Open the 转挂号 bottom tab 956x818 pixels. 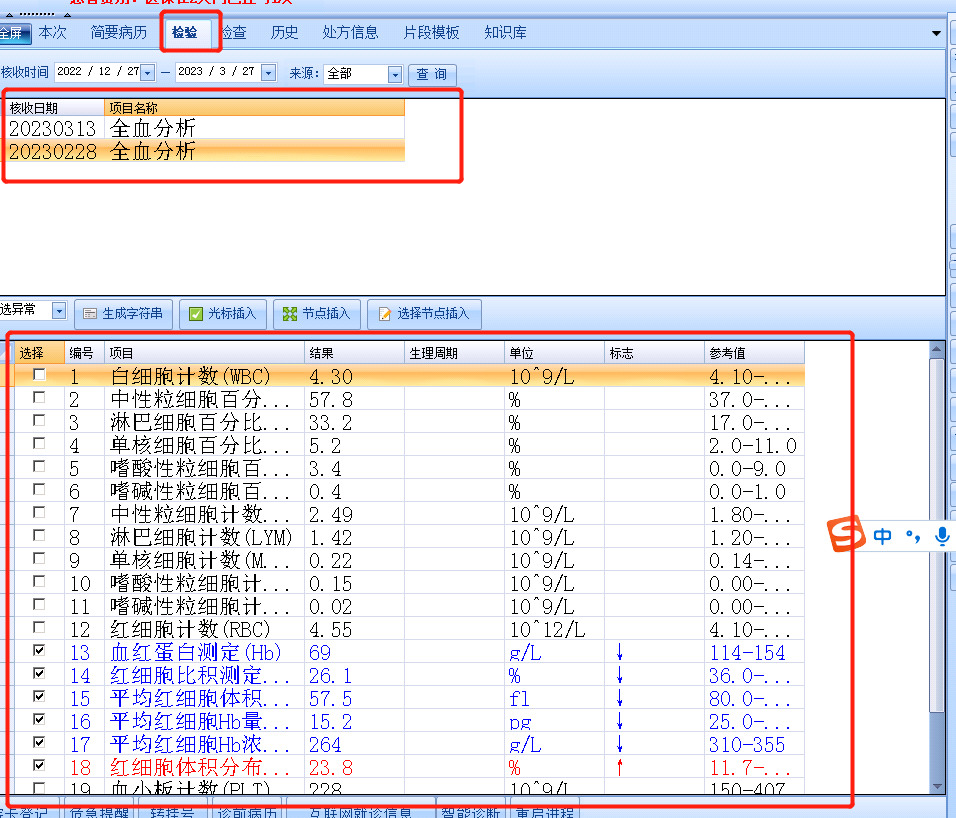pyautogui.click(x=173, y=812)
